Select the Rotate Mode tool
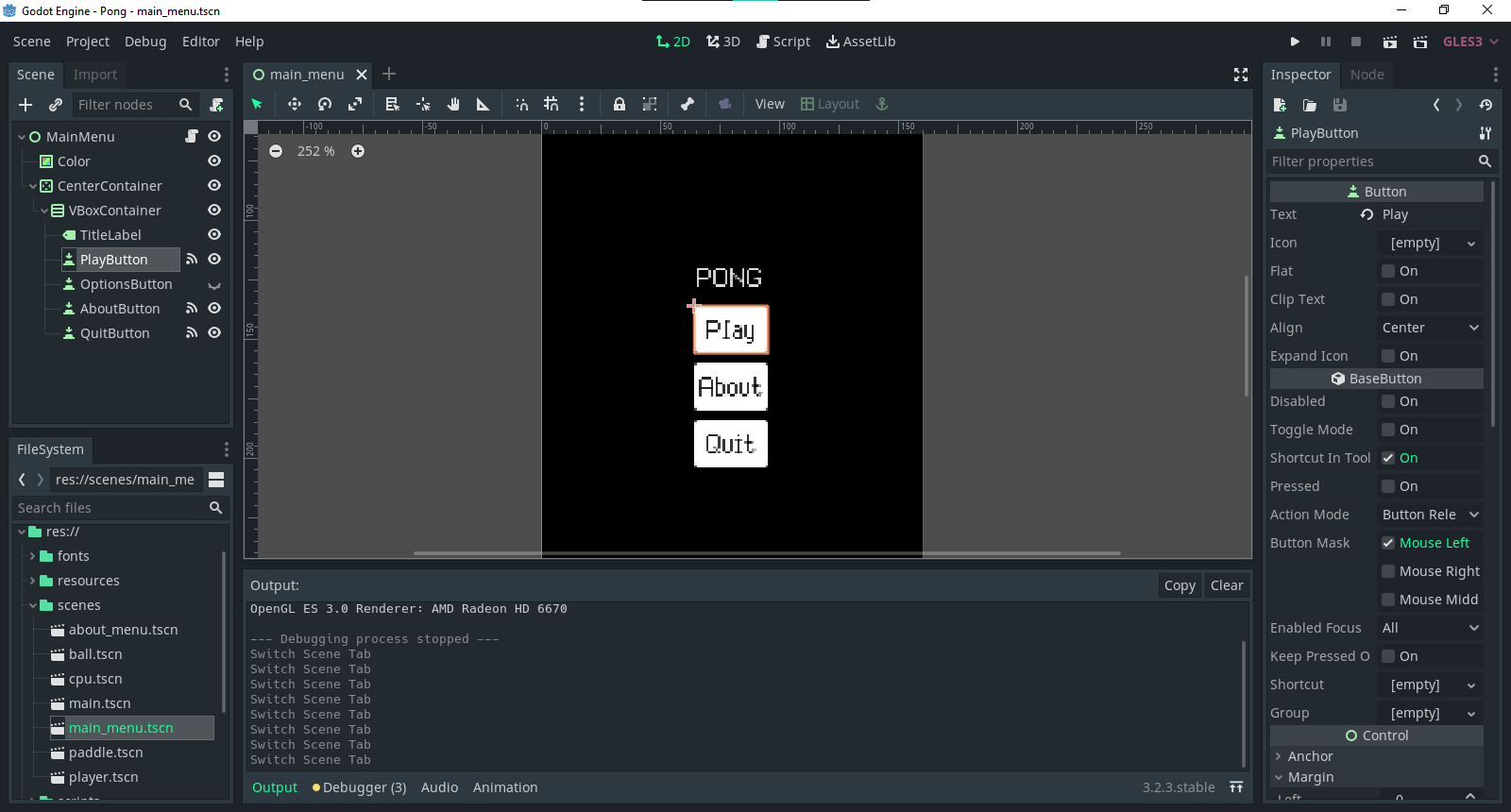Image resolution: width=1511 pixels, height=812 pixels. pos(325,104)
